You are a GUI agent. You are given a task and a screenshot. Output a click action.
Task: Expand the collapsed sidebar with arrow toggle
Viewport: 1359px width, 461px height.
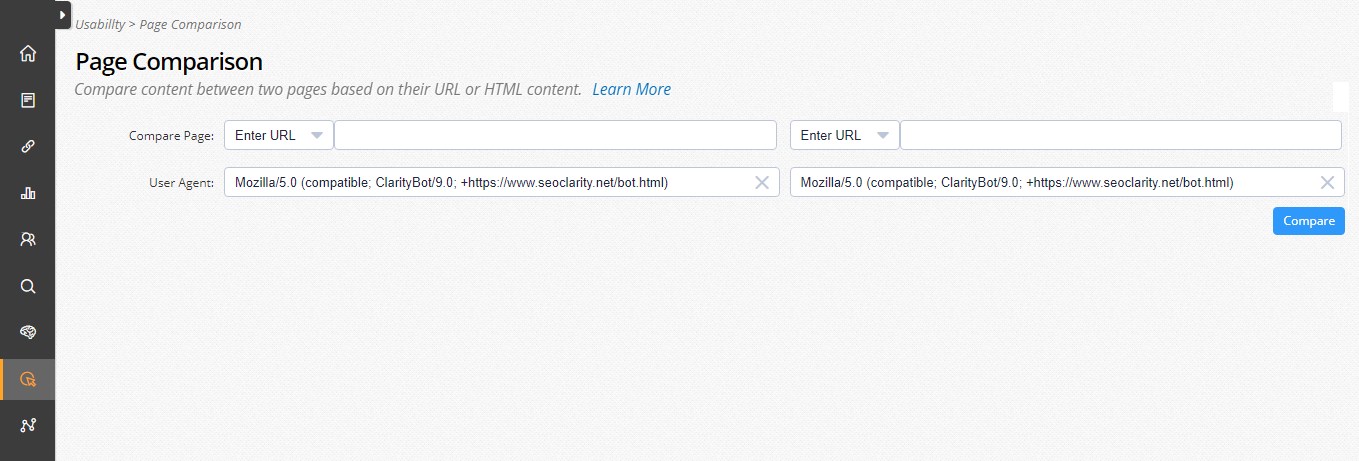point(62,15)
